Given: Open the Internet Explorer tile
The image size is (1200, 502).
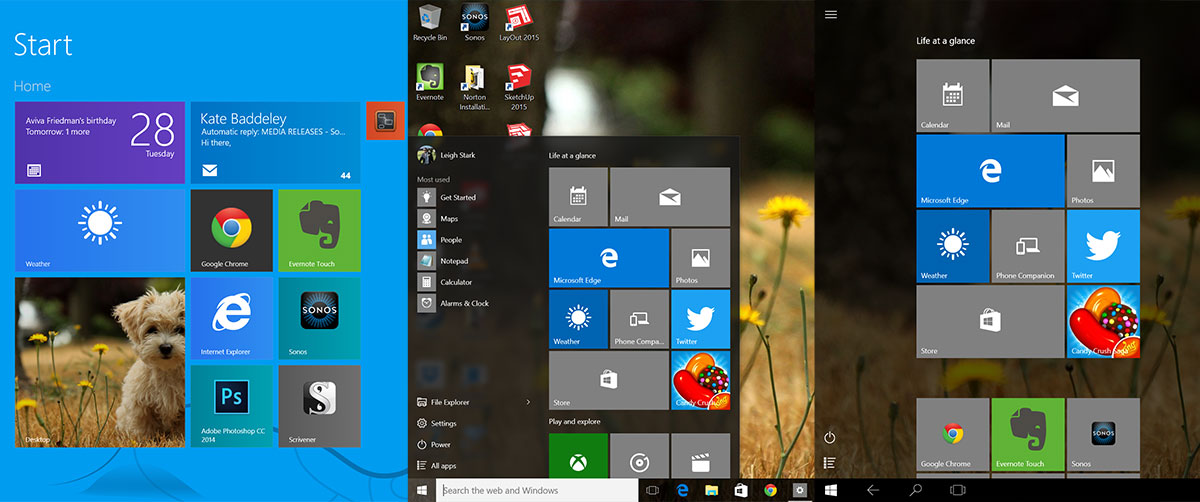Looking at the screenshot, I should 231,318.
